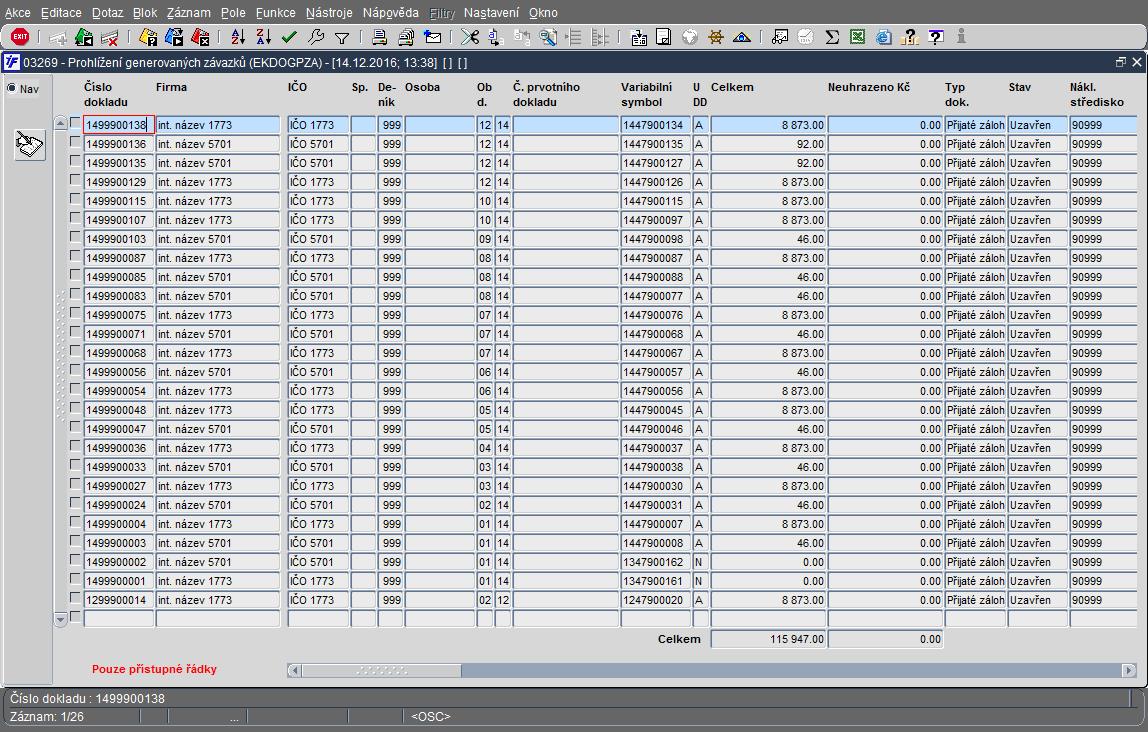Screen dimensions: 1148x732
Task: Check the row checkbox for document 1499900047
Action: tap(75, 427)
